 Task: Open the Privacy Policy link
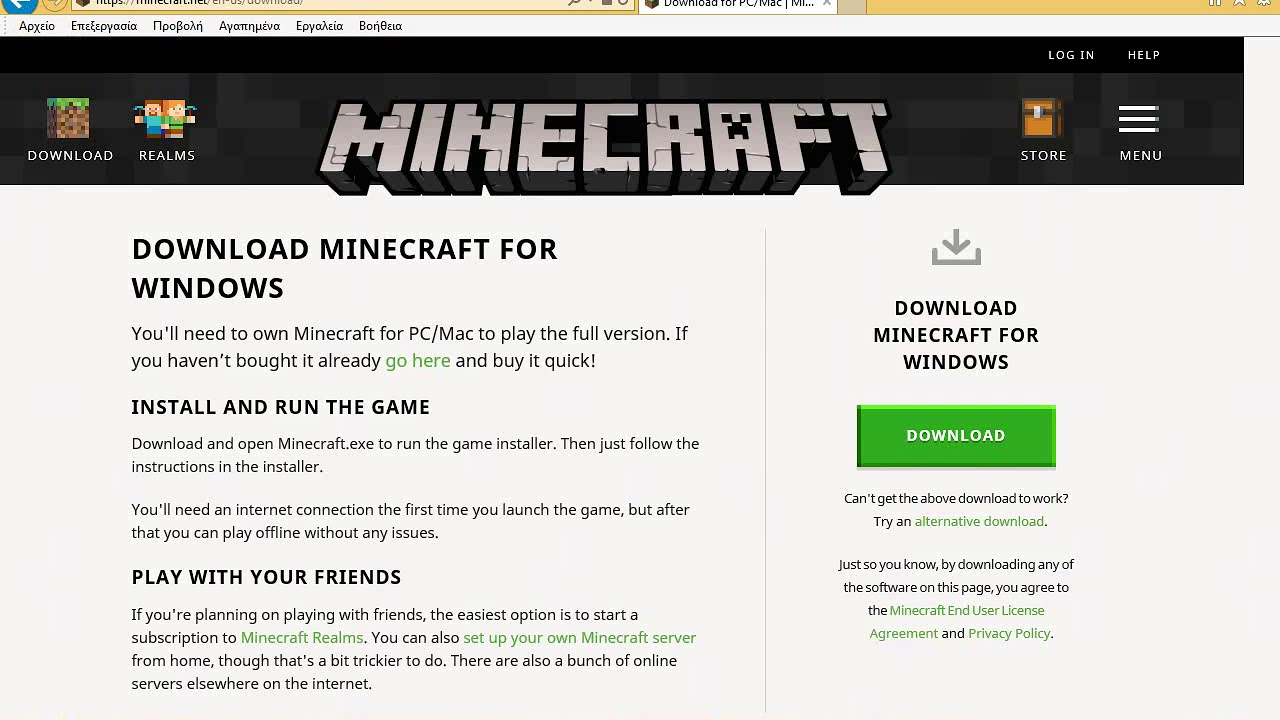1009,634
